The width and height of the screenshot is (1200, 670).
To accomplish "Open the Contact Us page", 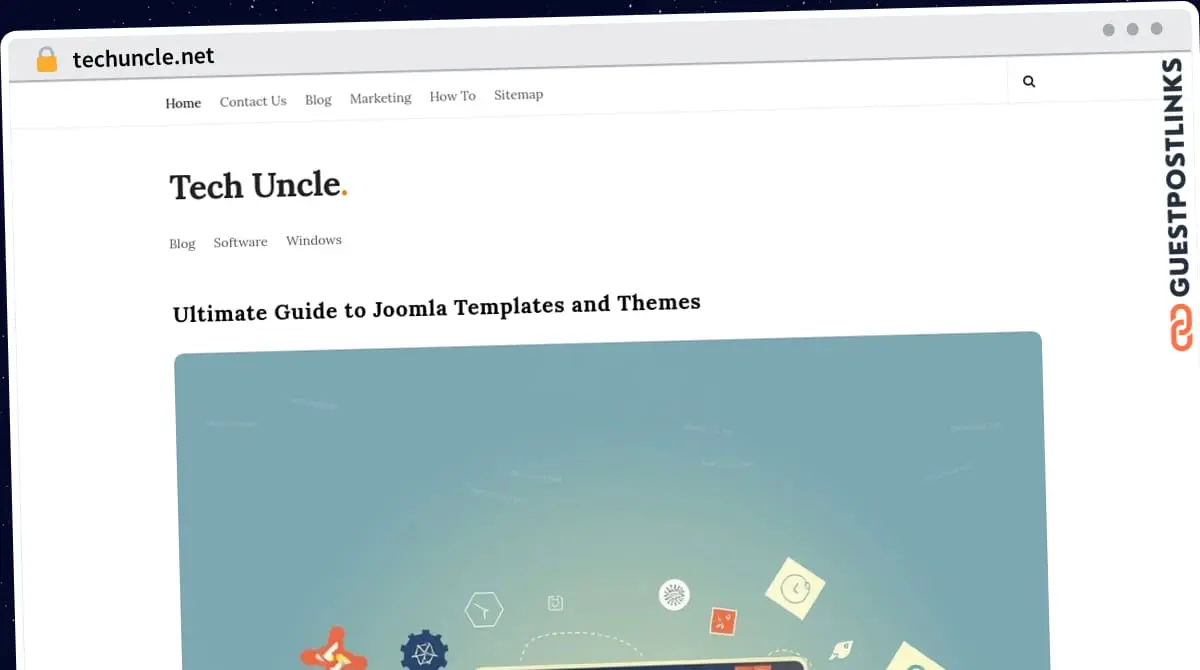I will pos(253,101).
